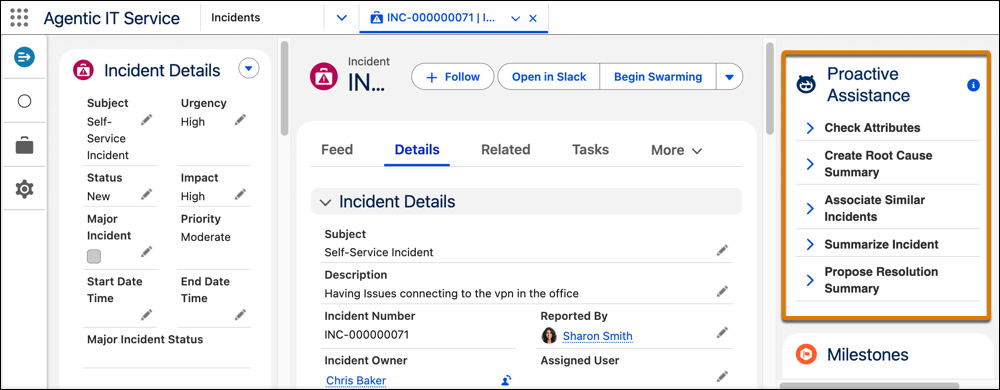Click the description text about vpn
1000x390 pixels.
pos(452,294)
